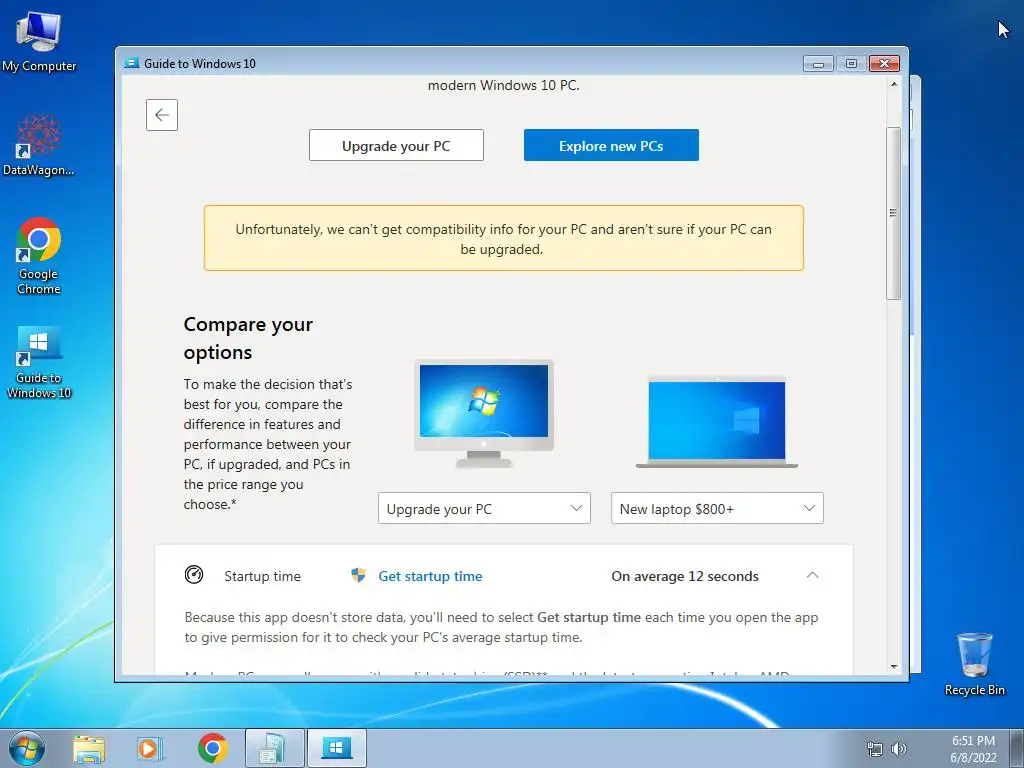This screenshot has height=768, width=1024.
Task: Select the Google Chrome desktop icon
Action: (39, 256)
